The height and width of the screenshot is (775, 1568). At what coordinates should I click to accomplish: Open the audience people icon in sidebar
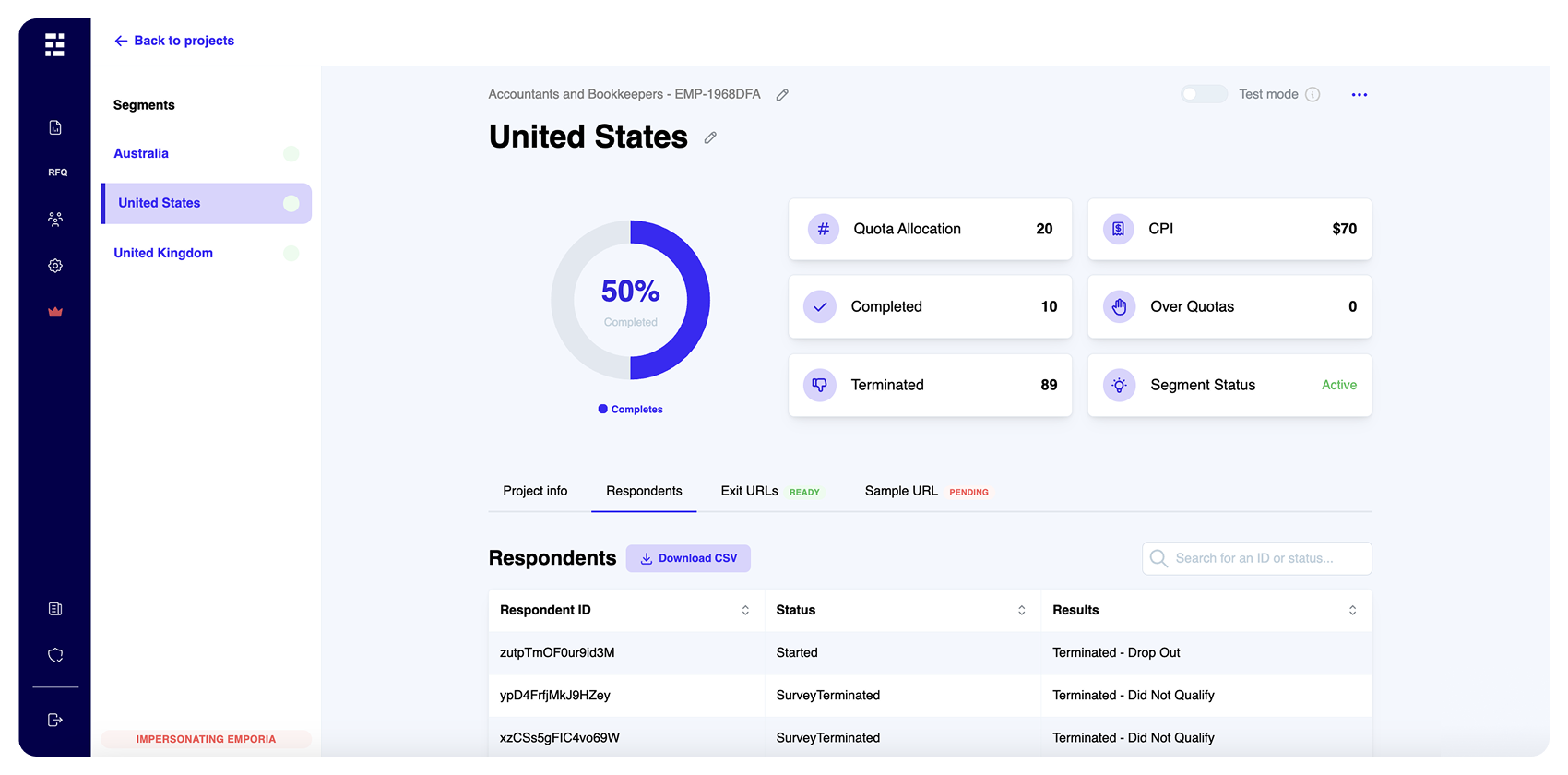click(x=55, y=220)
